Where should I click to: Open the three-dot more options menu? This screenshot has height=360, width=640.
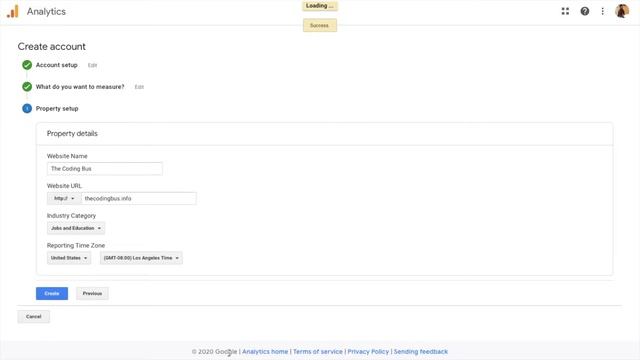coord(602,11)
